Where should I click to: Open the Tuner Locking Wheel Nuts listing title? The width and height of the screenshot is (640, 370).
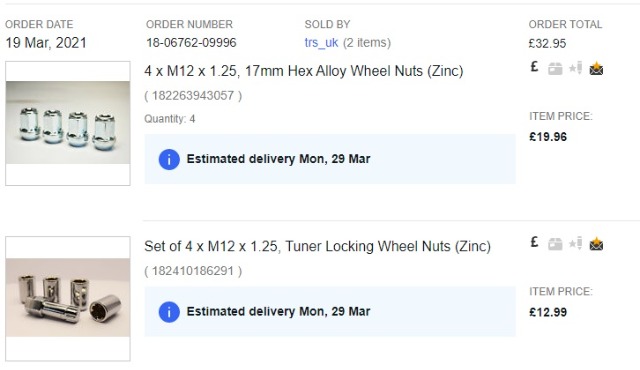click(x=317, y=246)
